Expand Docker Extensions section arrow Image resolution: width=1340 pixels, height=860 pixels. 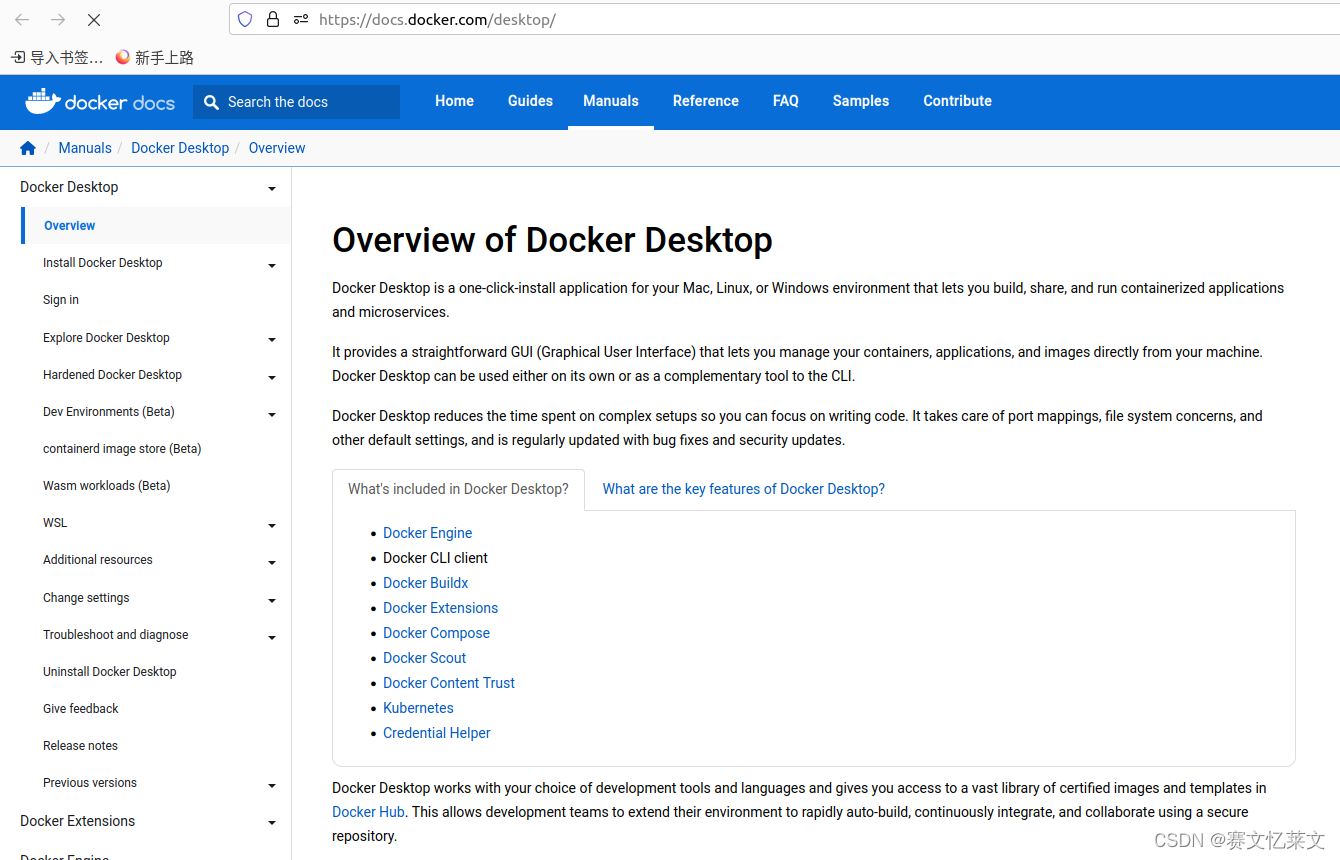pos(272,823)
